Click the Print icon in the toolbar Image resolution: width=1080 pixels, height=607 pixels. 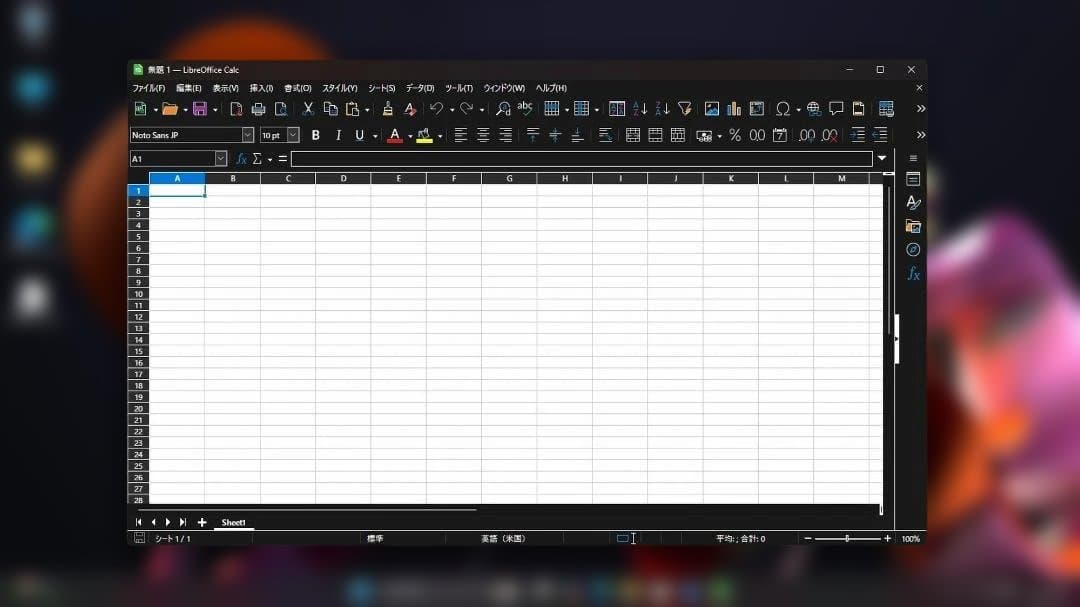coord(258,109)
